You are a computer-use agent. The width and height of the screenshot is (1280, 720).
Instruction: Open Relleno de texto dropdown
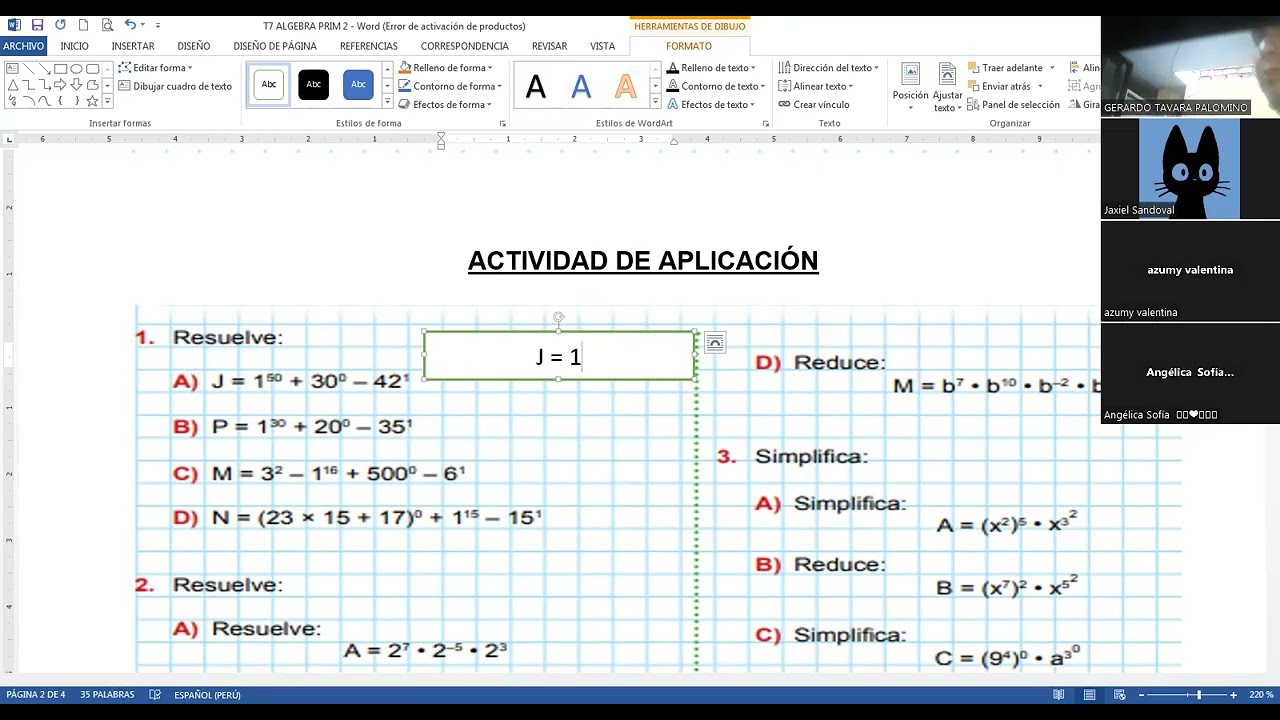[x=711, y=68]
